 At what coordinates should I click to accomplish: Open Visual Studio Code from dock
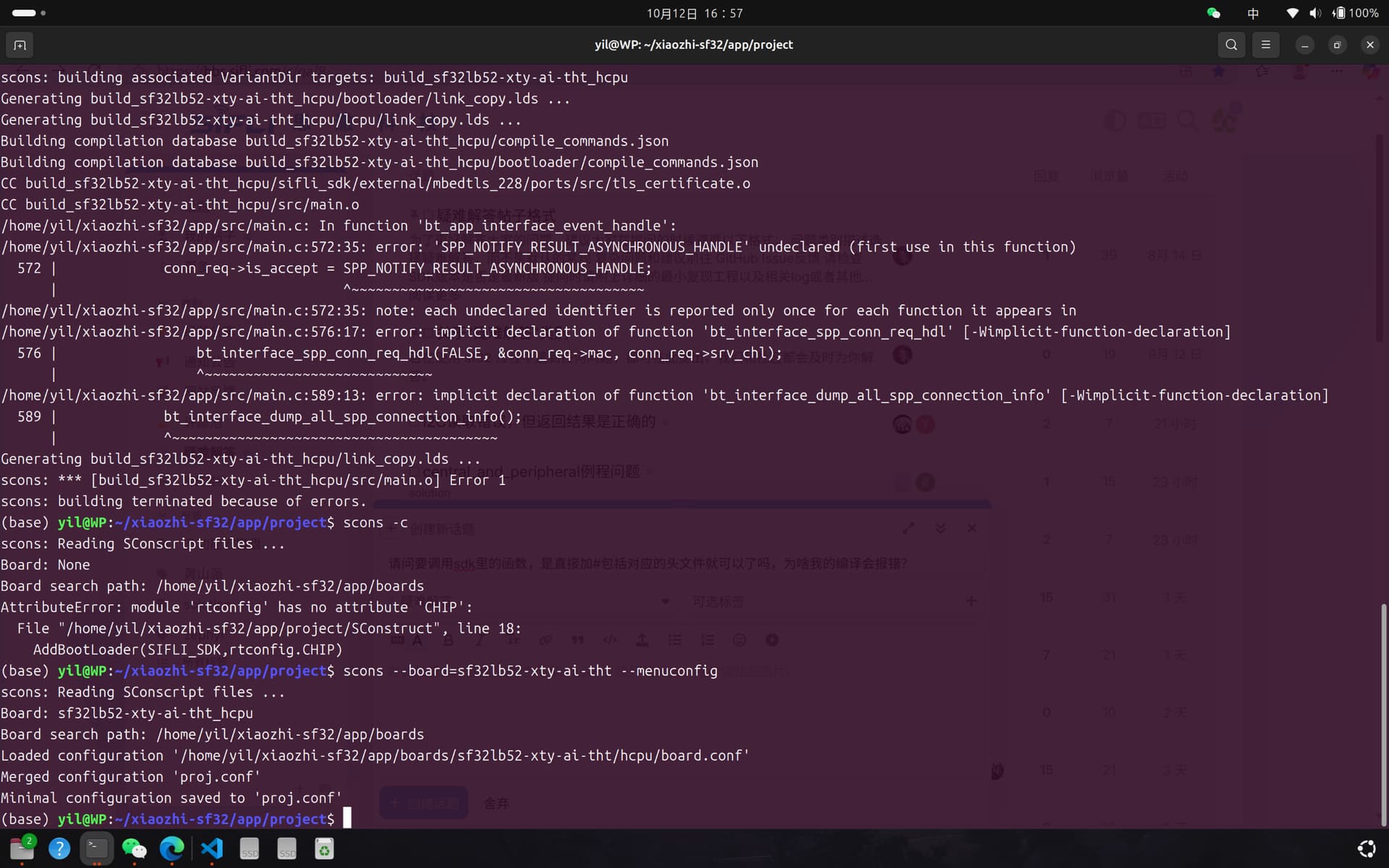[x=211, y=848]
